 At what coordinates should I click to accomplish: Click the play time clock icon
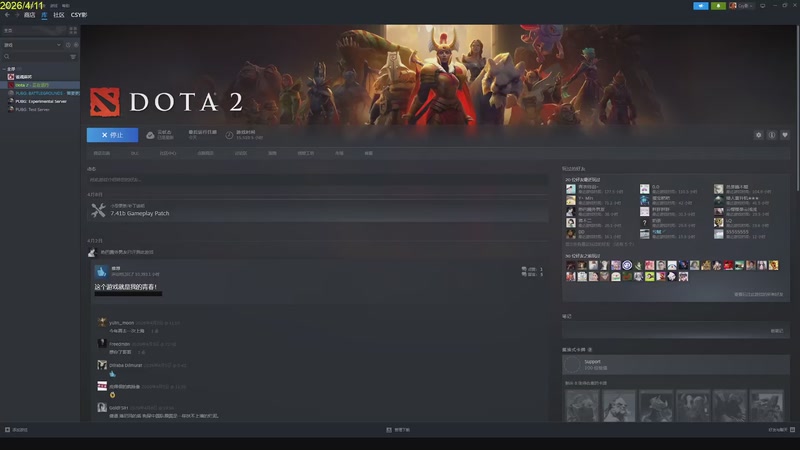point(230,135)
